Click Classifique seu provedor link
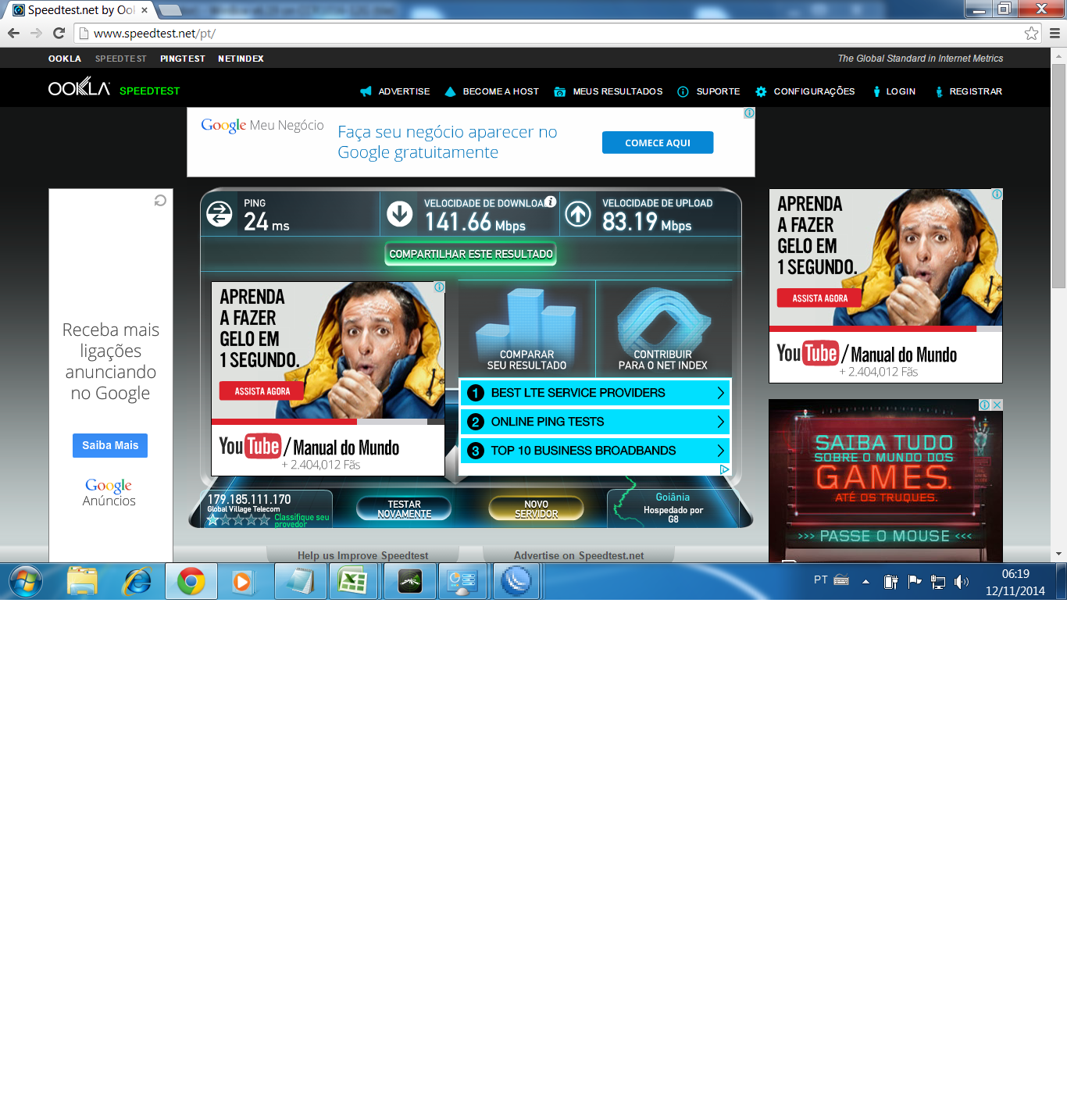1067x1120 pixels. (302, 520)
